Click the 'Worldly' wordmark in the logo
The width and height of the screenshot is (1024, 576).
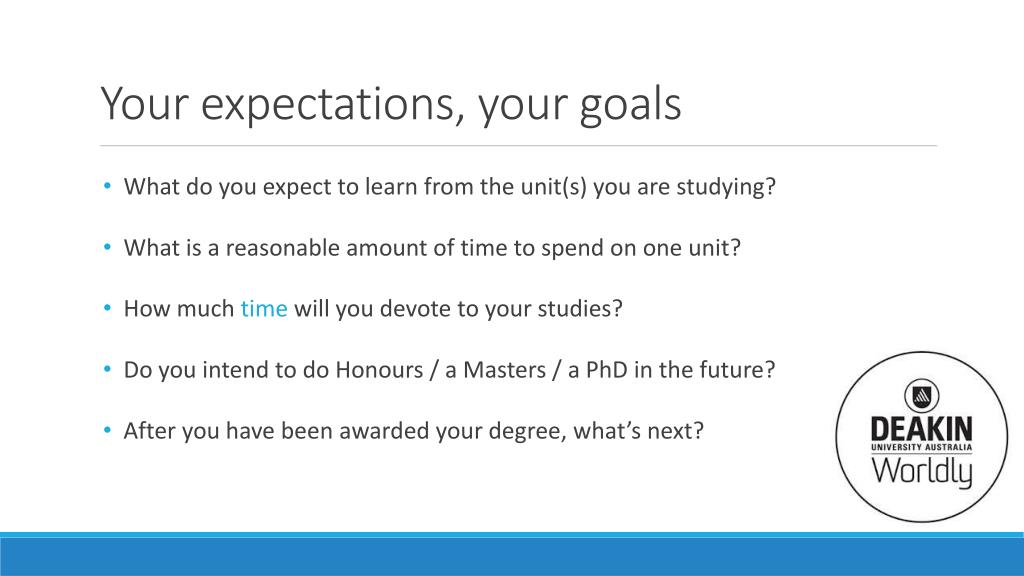921,472
